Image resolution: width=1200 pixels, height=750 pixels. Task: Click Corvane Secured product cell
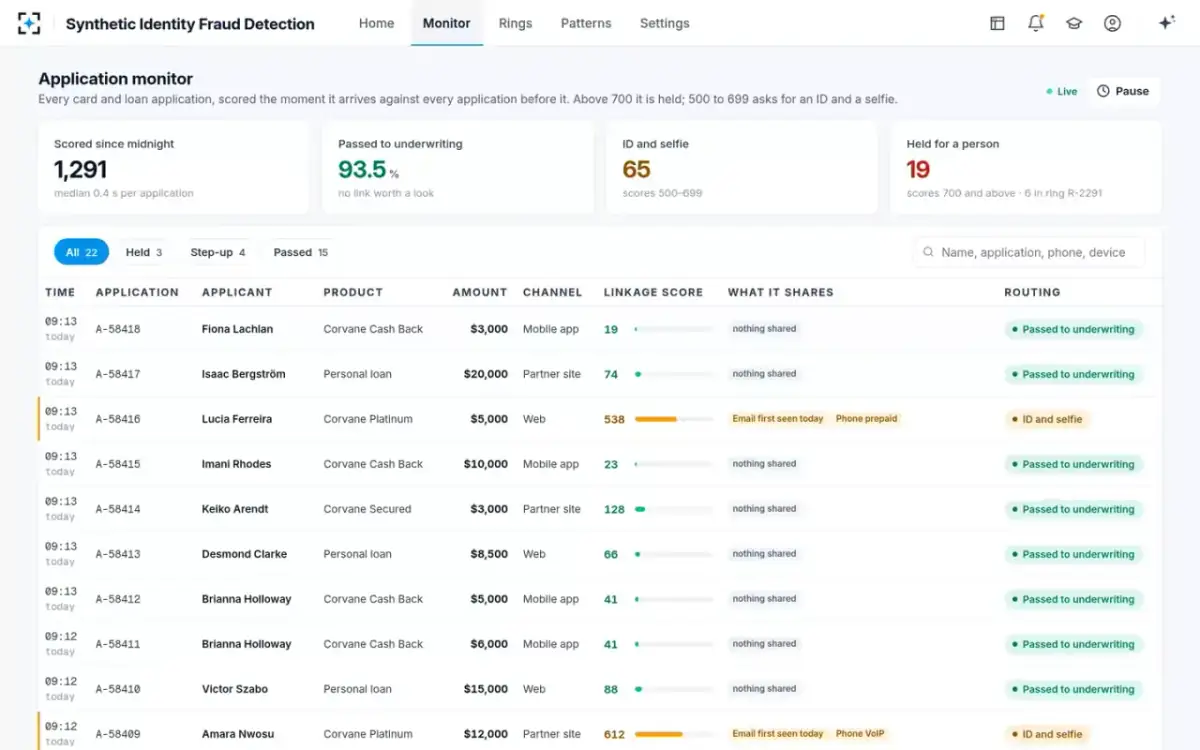pos(367,509)
